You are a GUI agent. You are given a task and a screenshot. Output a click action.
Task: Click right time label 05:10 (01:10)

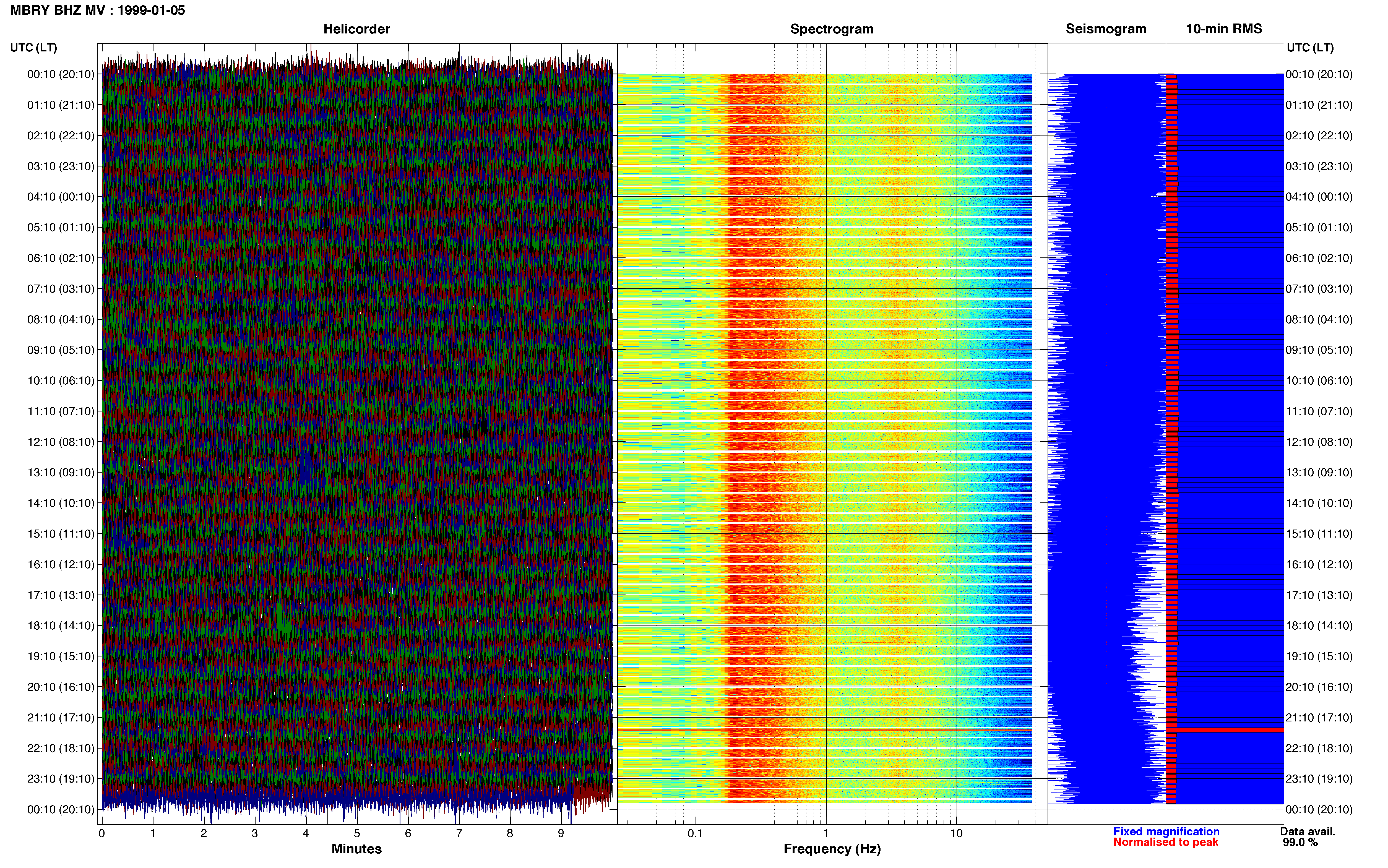coord(1319,227)
